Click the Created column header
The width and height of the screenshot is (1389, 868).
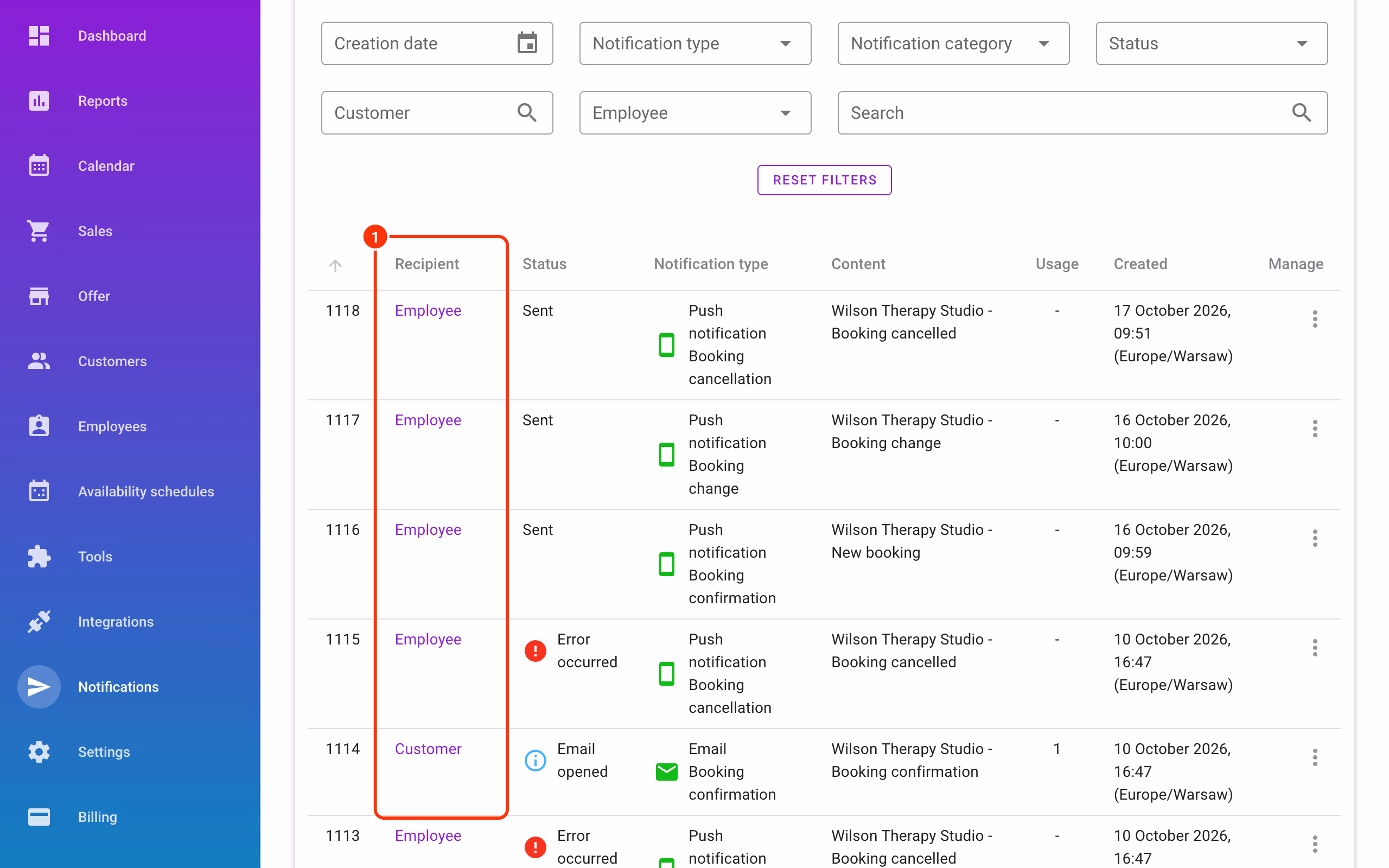tap(1140, 264)
